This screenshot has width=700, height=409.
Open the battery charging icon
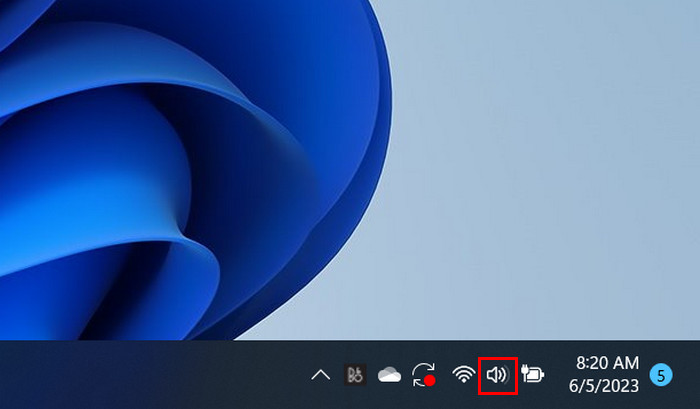tap(533, 374)
